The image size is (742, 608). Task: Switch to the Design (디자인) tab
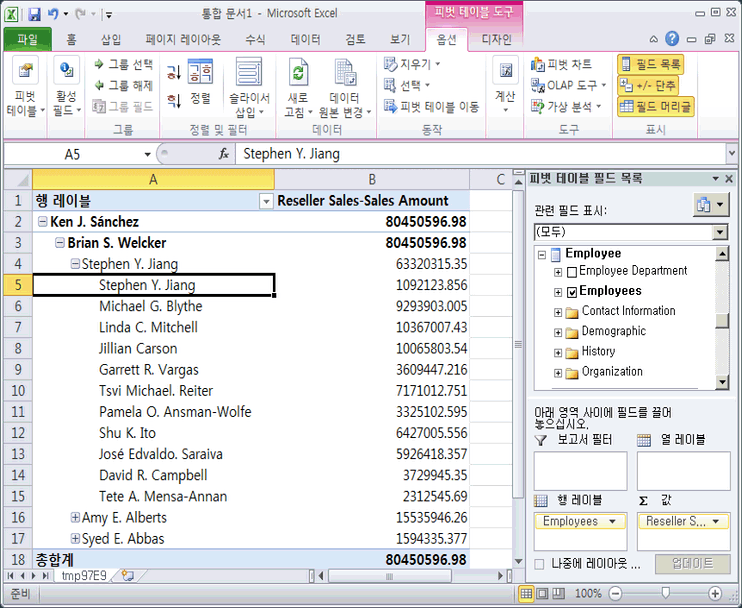pyautogui.click(x=496, y=39)
